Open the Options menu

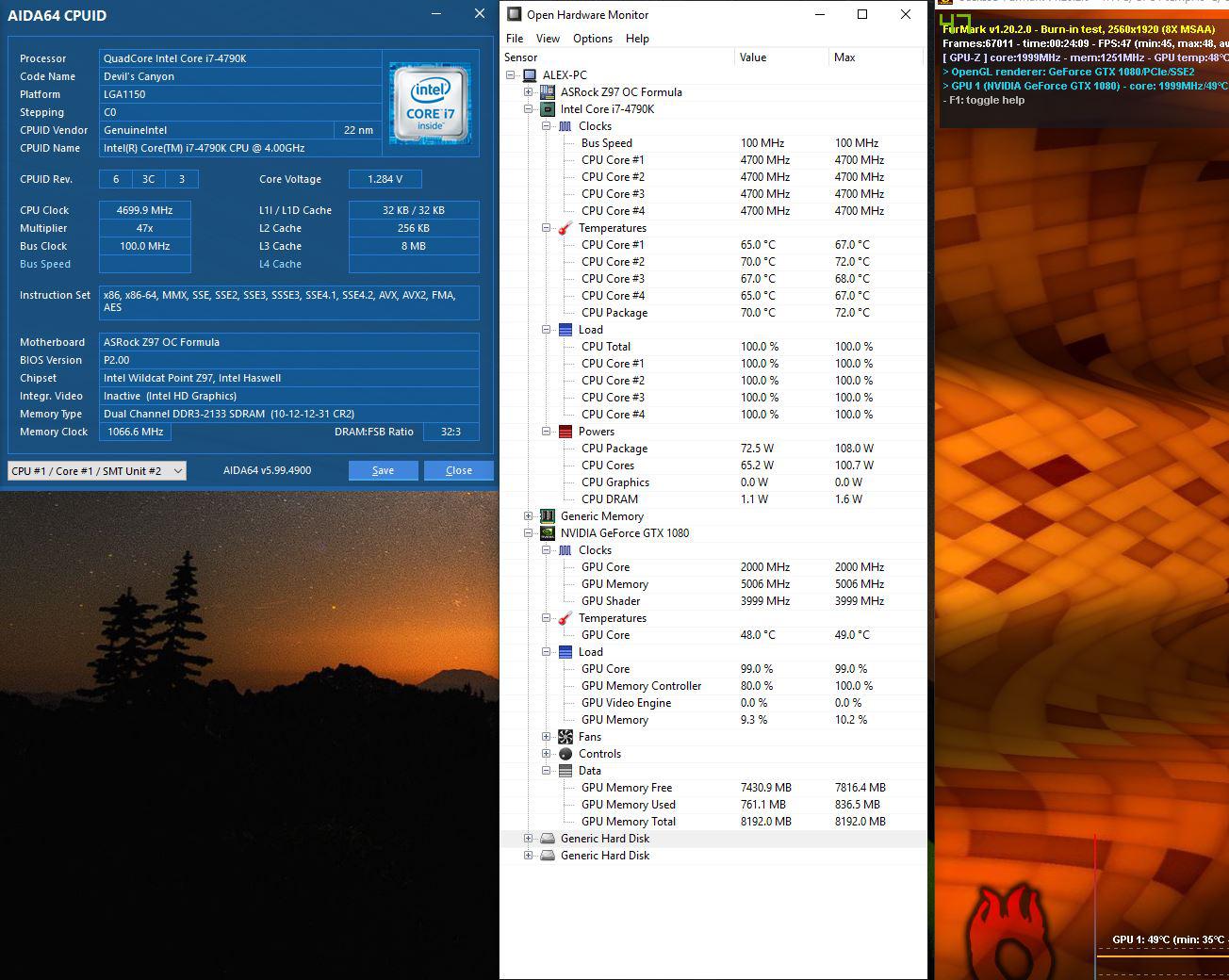pos(593,39)
